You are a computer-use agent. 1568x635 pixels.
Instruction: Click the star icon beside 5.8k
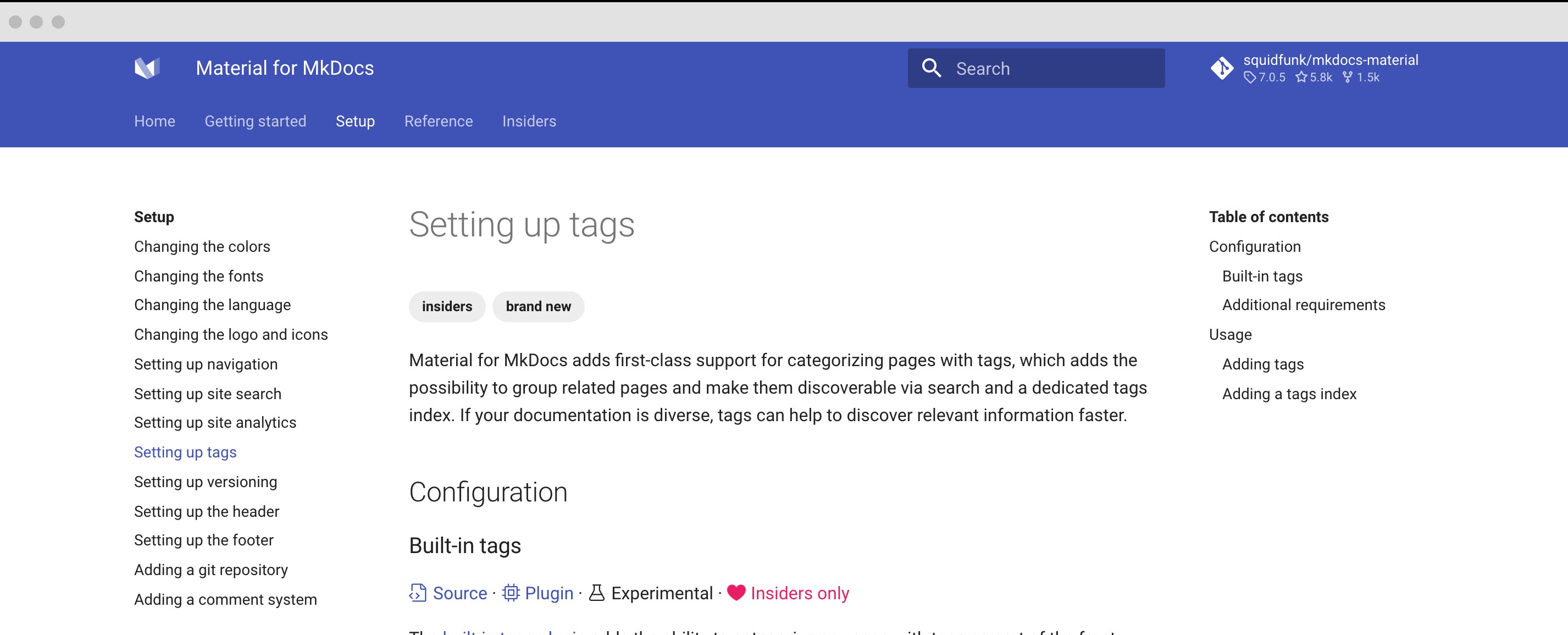click(1301, 78)
